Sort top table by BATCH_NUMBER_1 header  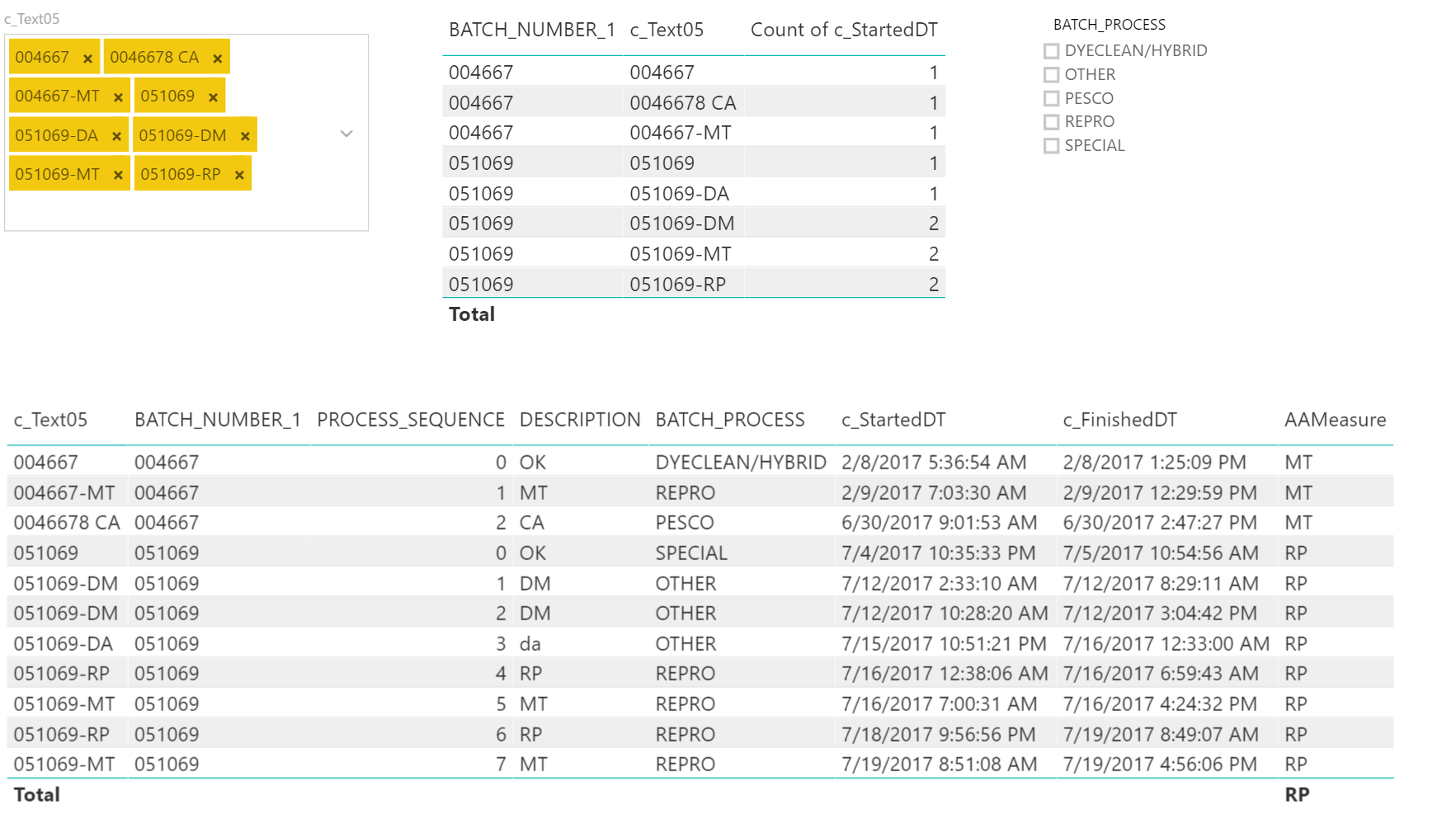coord(532,31)
